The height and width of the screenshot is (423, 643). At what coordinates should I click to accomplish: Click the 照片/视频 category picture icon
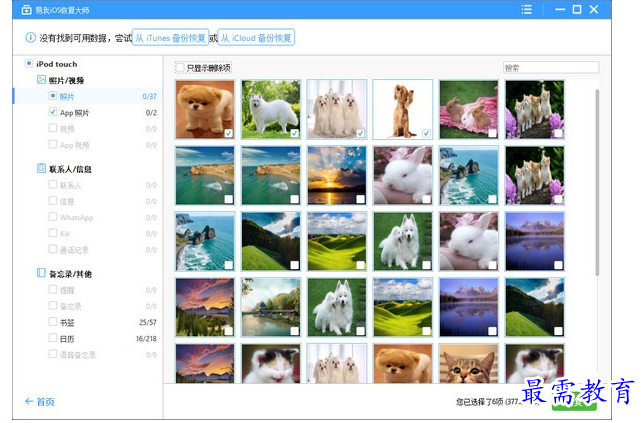coord(41,80)
